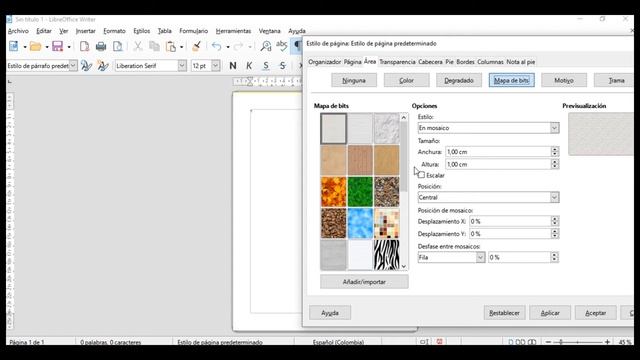Open the Archivo menu

18,31
